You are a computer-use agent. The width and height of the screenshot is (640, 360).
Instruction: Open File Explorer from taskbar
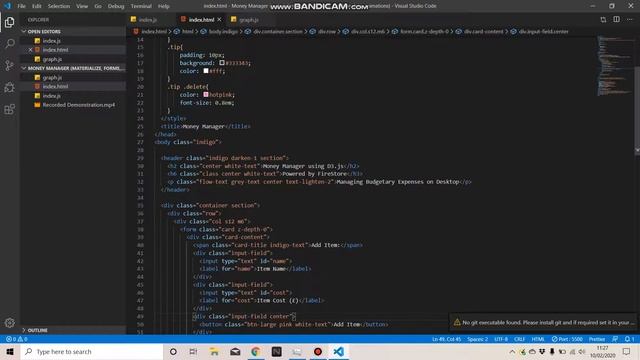tap(214, 351)
